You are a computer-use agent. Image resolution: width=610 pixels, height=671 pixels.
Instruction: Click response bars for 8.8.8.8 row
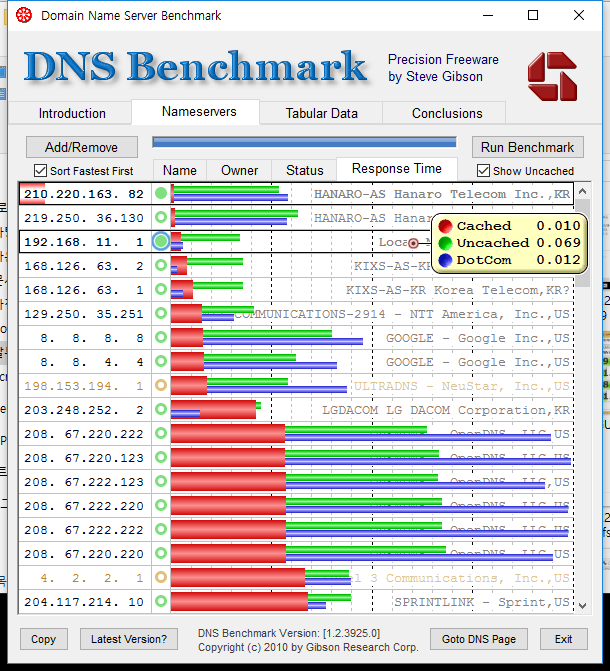267,337
